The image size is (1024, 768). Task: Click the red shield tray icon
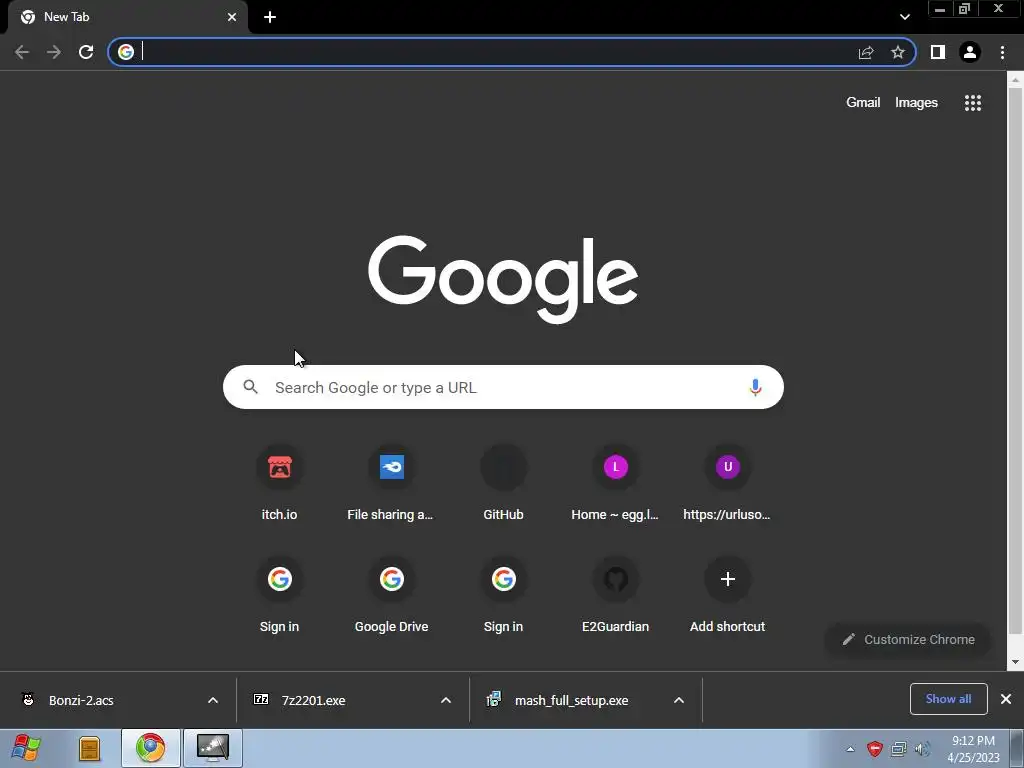pyautogui.click(x=875, y=749)
